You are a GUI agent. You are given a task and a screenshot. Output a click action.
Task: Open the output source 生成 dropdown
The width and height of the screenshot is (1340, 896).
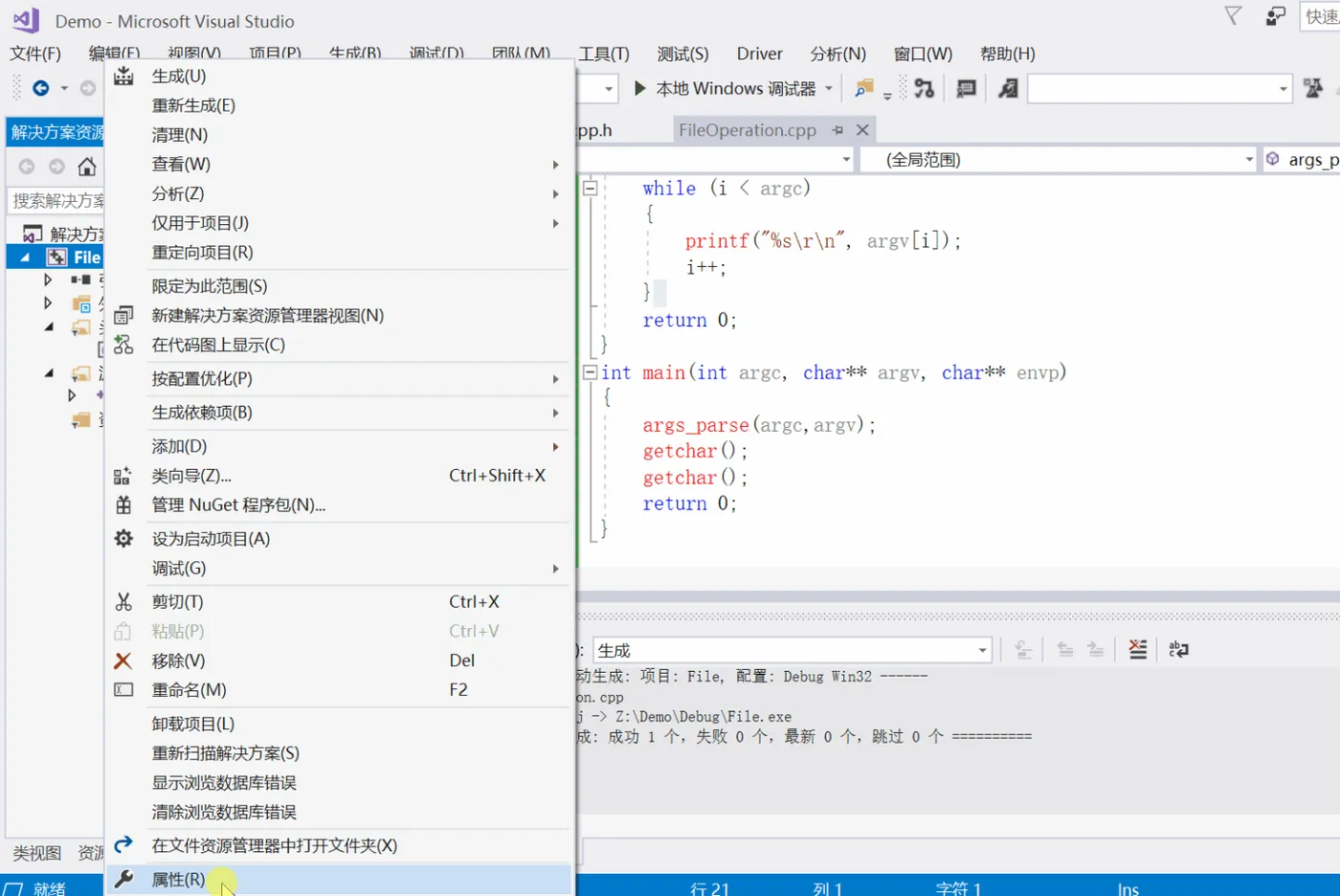[x=982, y=651]
